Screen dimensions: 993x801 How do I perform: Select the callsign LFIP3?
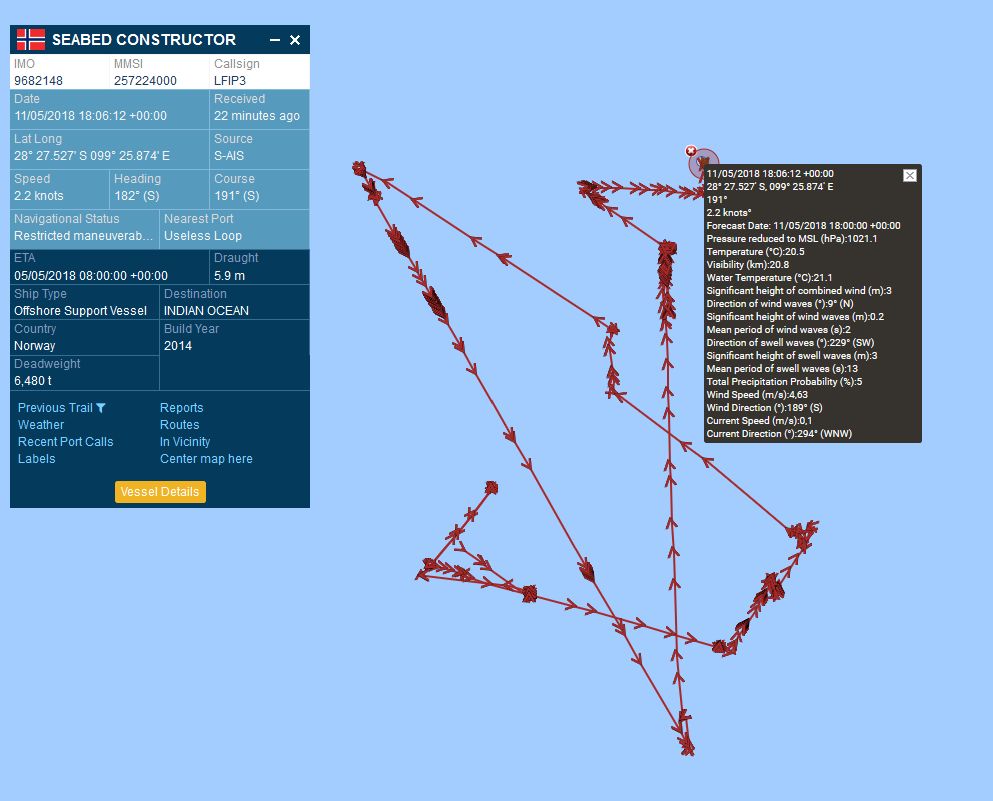point(230,81)
